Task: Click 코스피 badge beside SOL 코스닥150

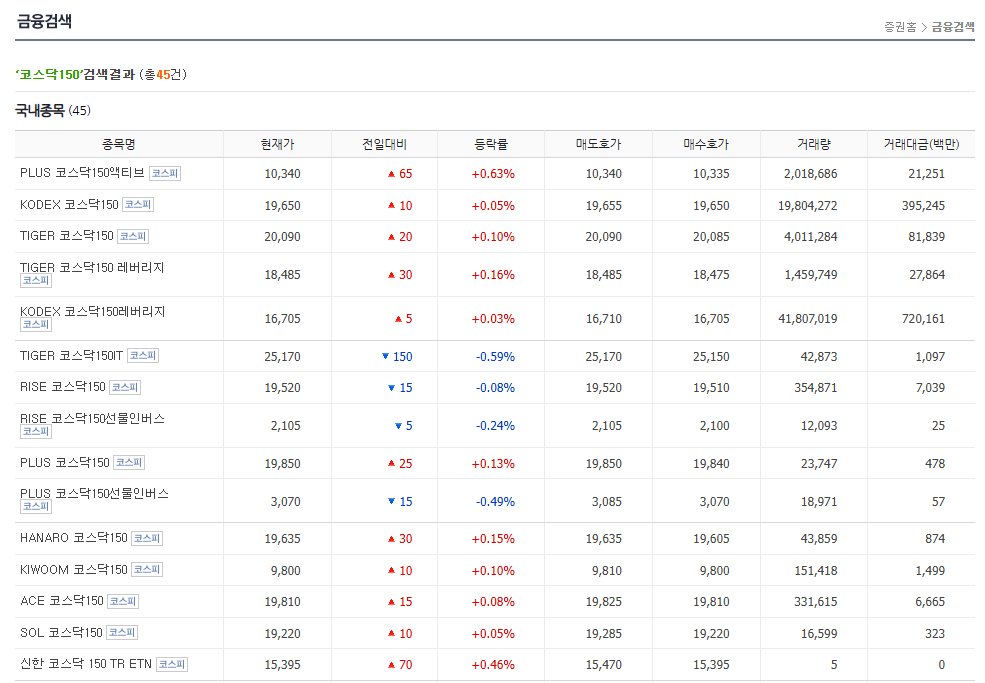Action: tap(122, 633)
